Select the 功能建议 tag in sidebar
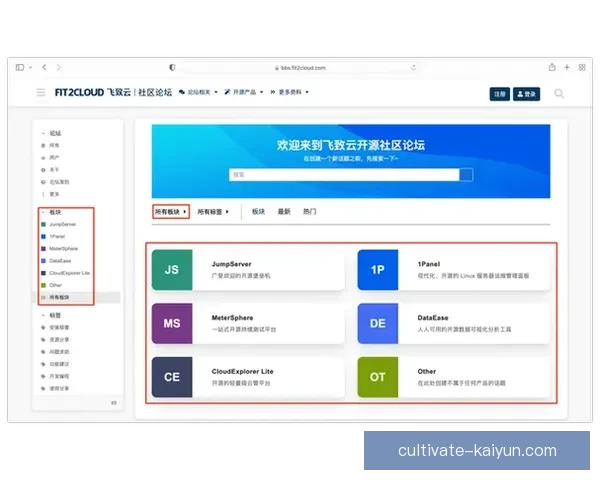Image resolution: width=600 pixels, height=480 pixels. pyautogui.click(x=59, y=364)
